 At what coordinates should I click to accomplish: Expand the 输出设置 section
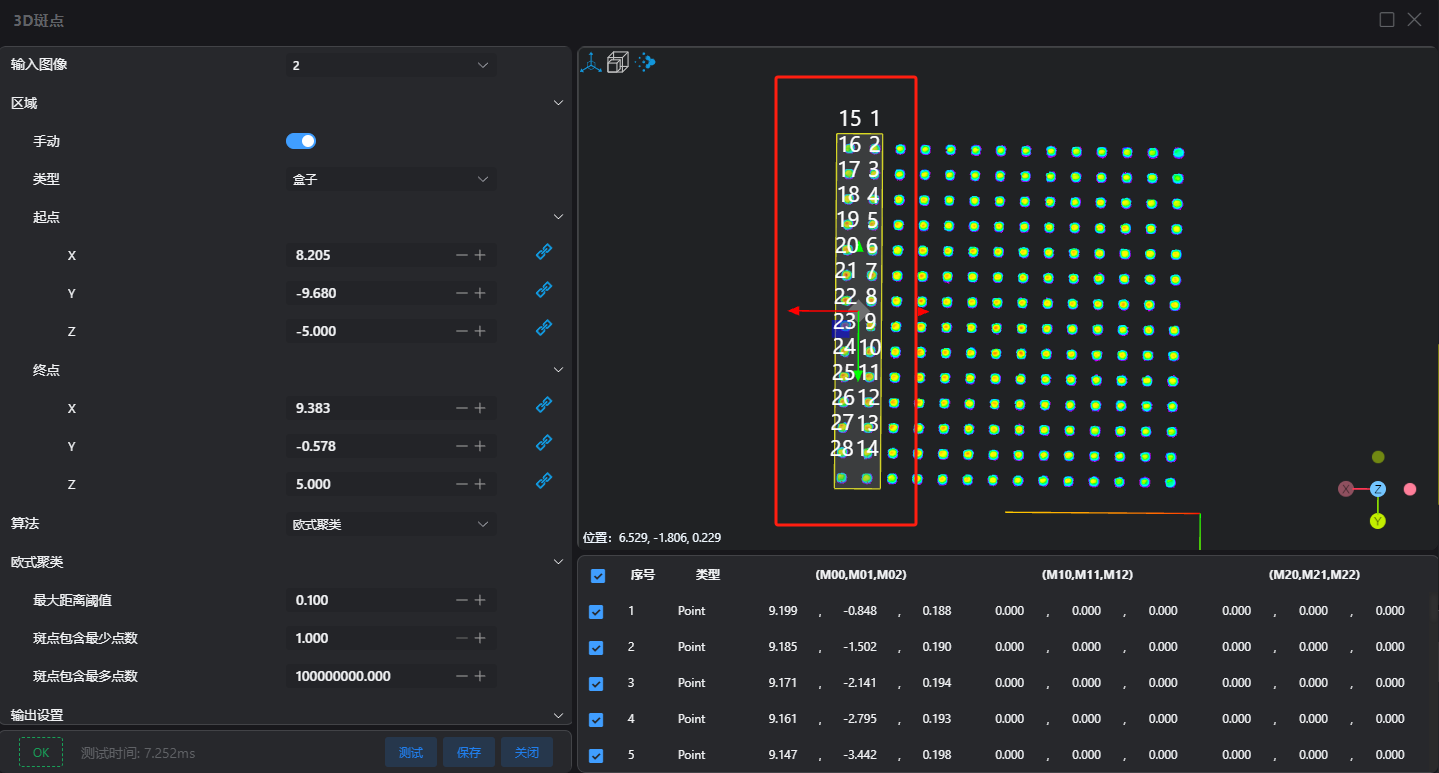point(558,715)
